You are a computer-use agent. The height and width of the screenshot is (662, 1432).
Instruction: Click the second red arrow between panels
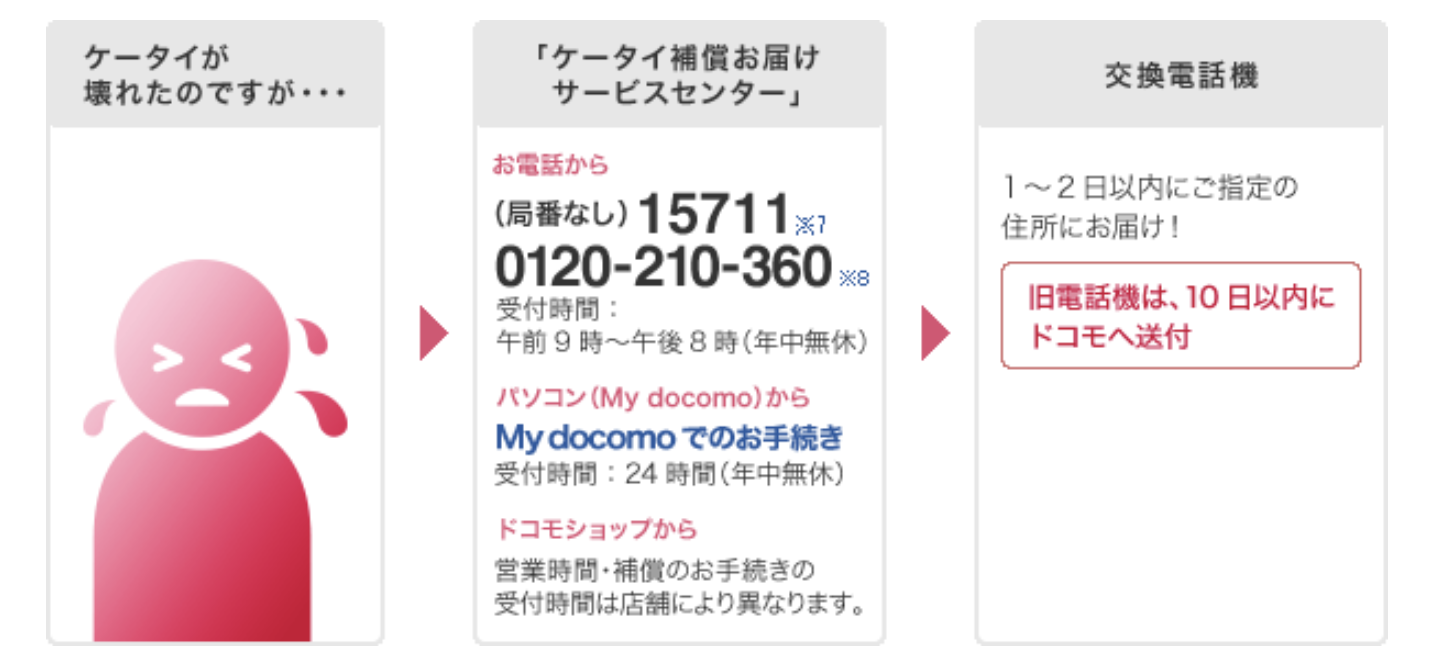[x=935, y=333]
